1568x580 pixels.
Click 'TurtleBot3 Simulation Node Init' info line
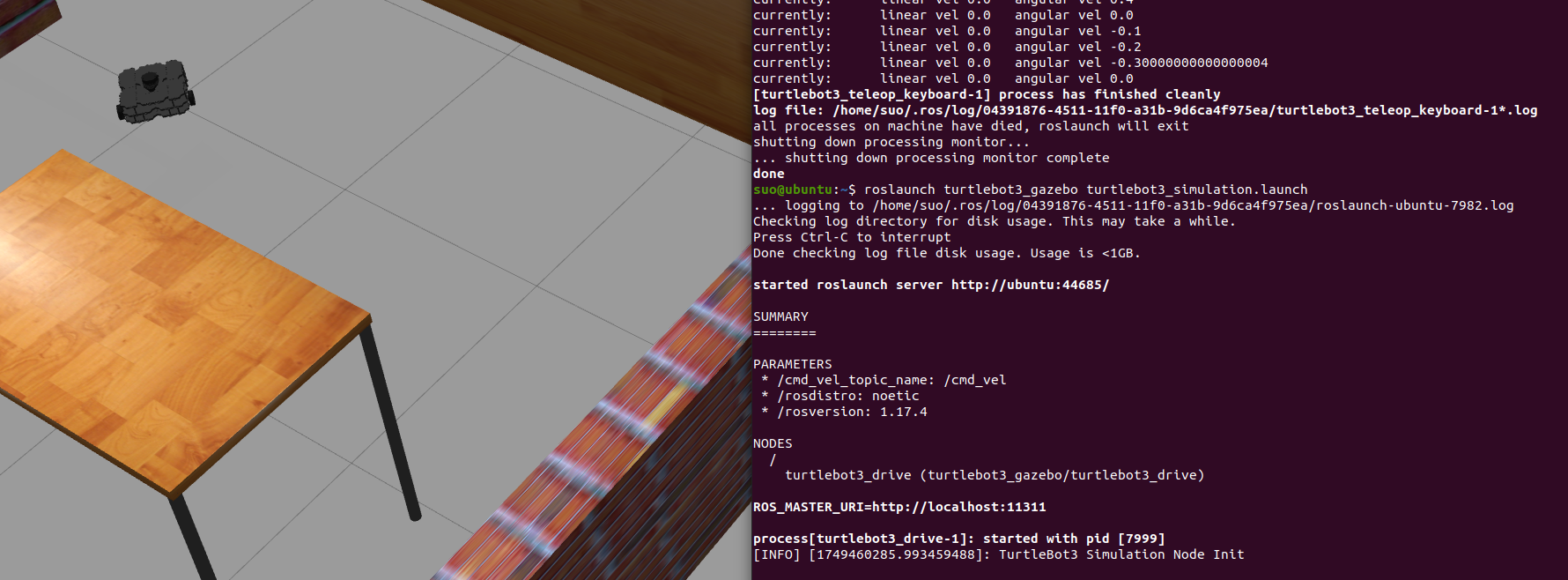tap(999, 554)
